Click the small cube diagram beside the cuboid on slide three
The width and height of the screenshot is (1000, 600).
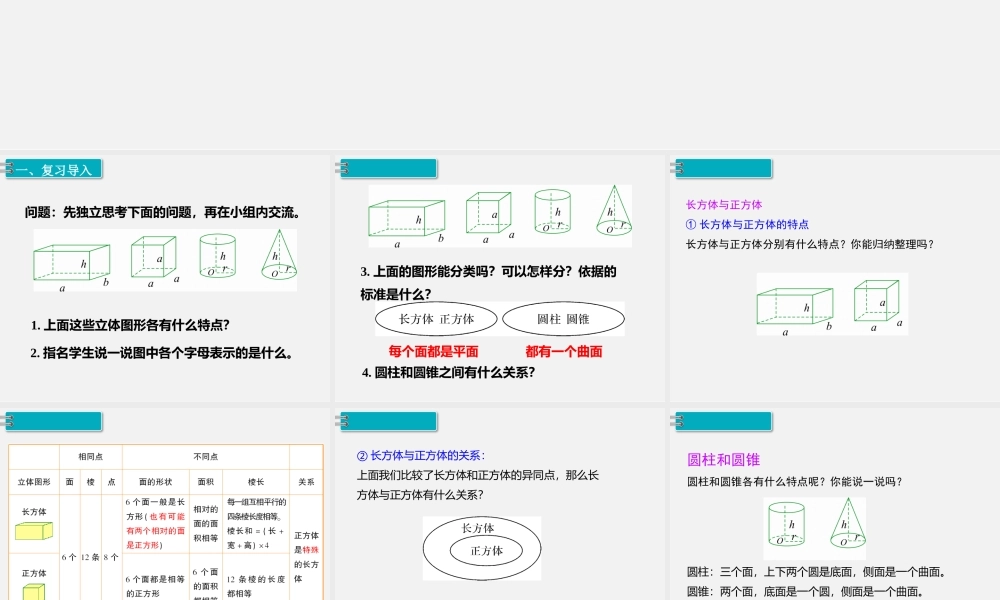[877, 300]
